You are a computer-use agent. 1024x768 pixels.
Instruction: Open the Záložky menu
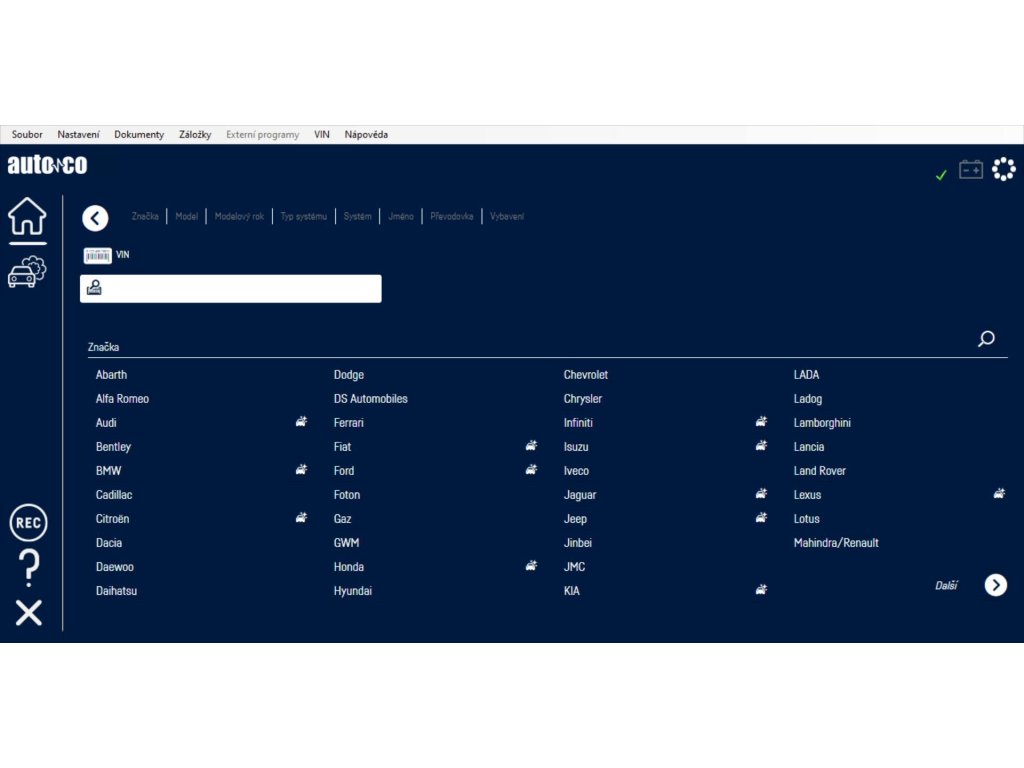pos(195,135)
